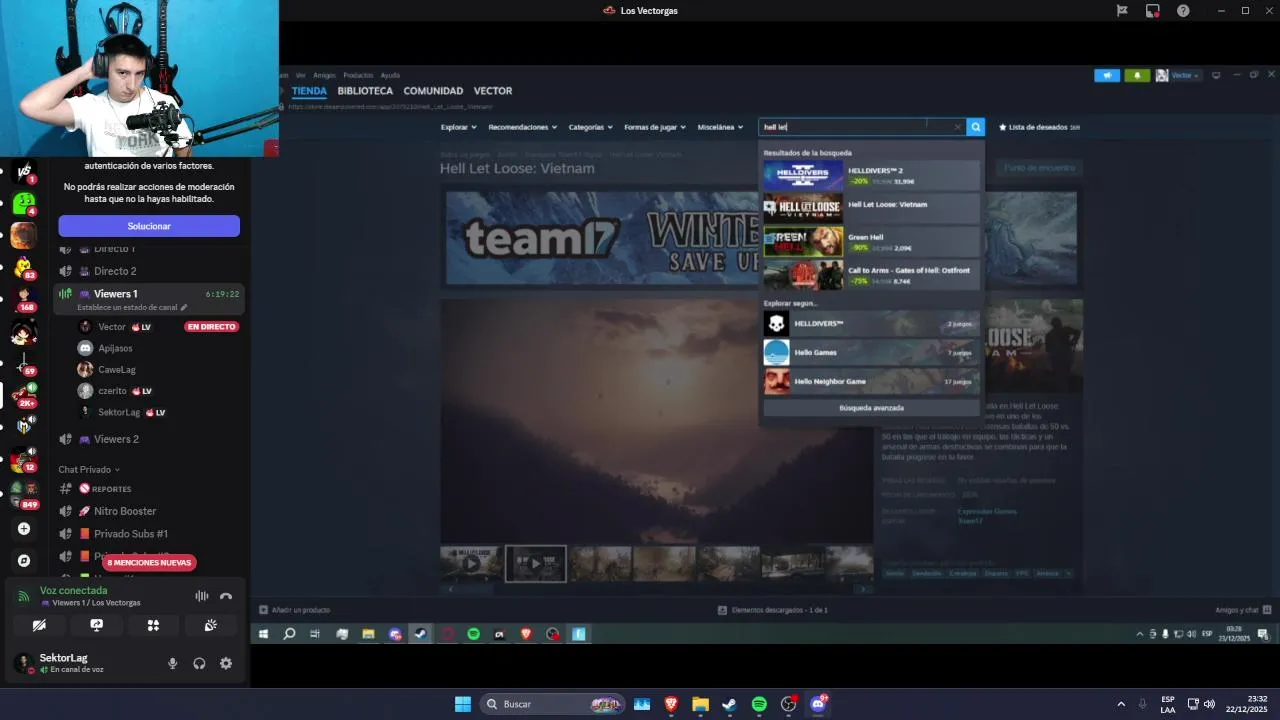Mute the Discord microphone
This screenshot has width=1280, height=720.
point(172,663)
